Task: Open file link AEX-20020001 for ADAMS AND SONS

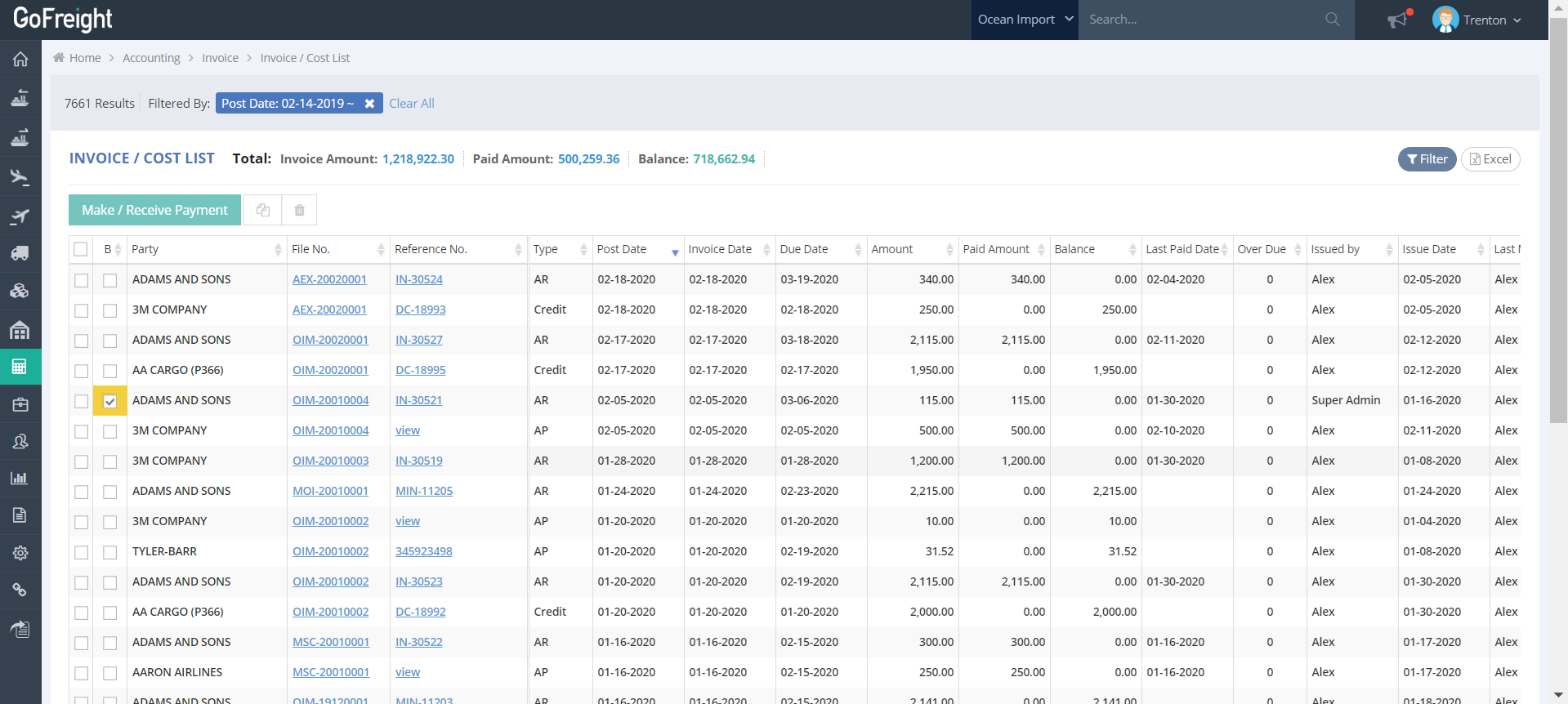Action: tap(329, 279)
